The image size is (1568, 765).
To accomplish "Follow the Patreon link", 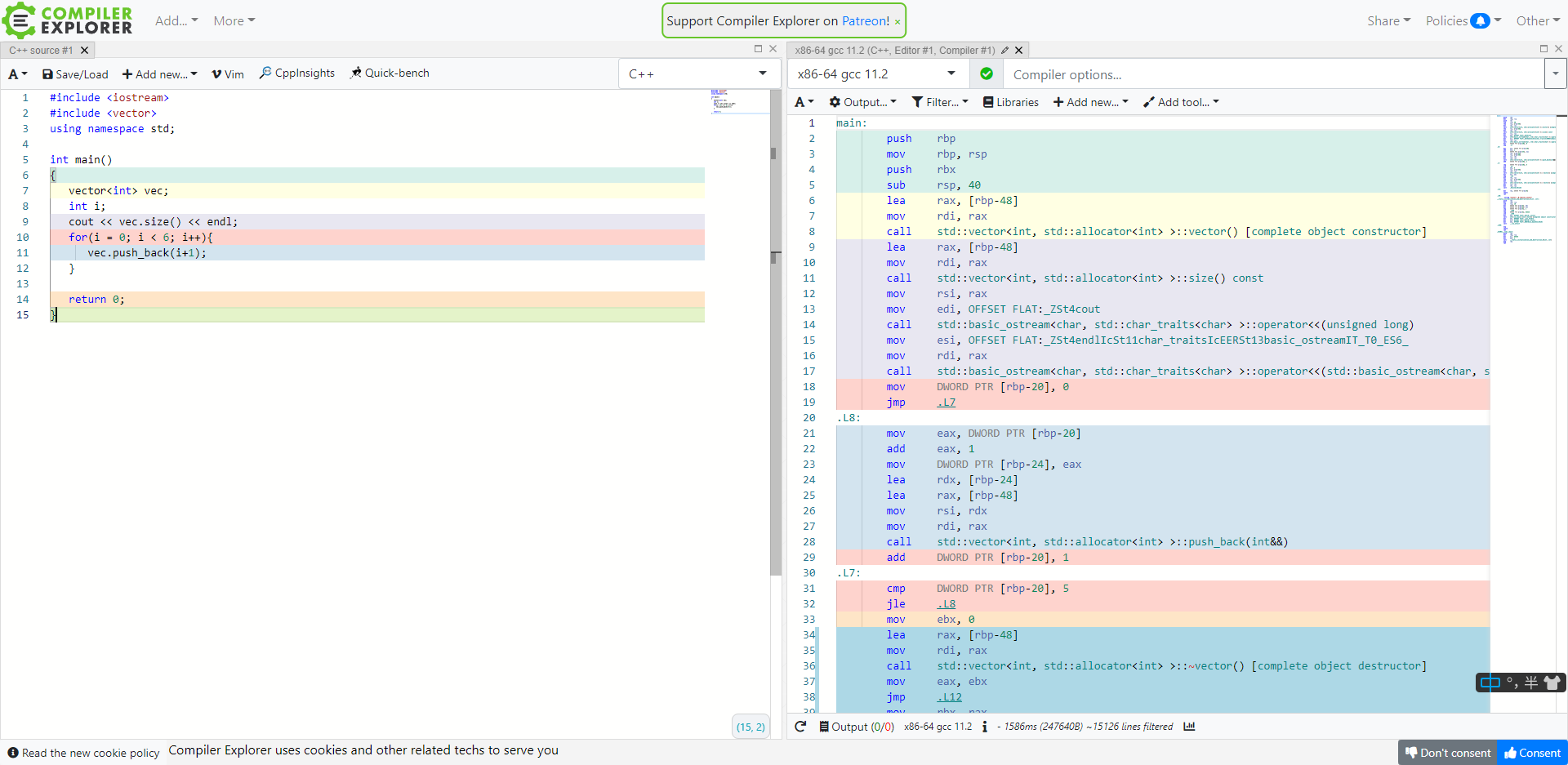I will tap(865, 21).
